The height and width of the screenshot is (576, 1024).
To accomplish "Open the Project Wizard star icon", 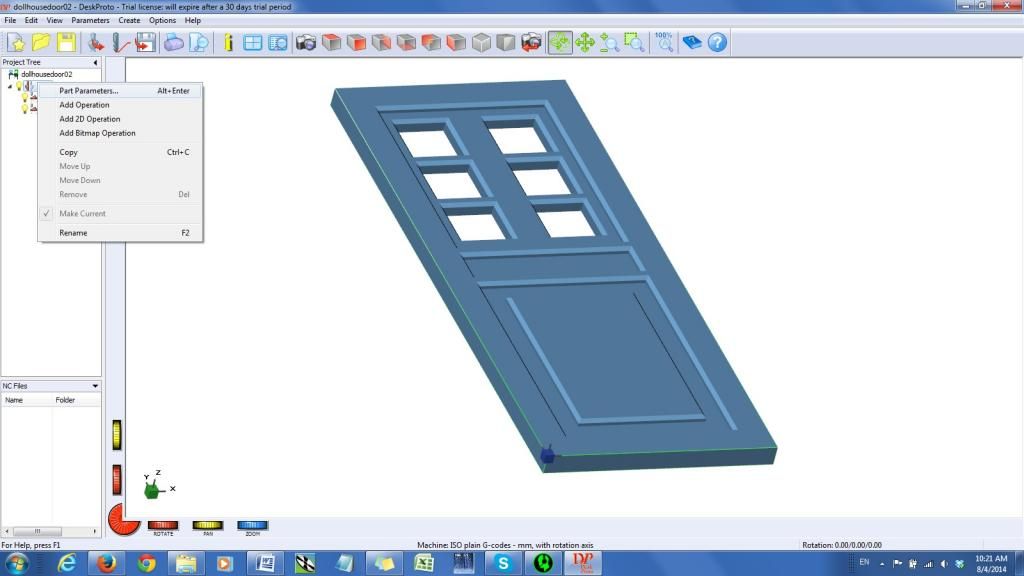I will click(x=18, y=42).
